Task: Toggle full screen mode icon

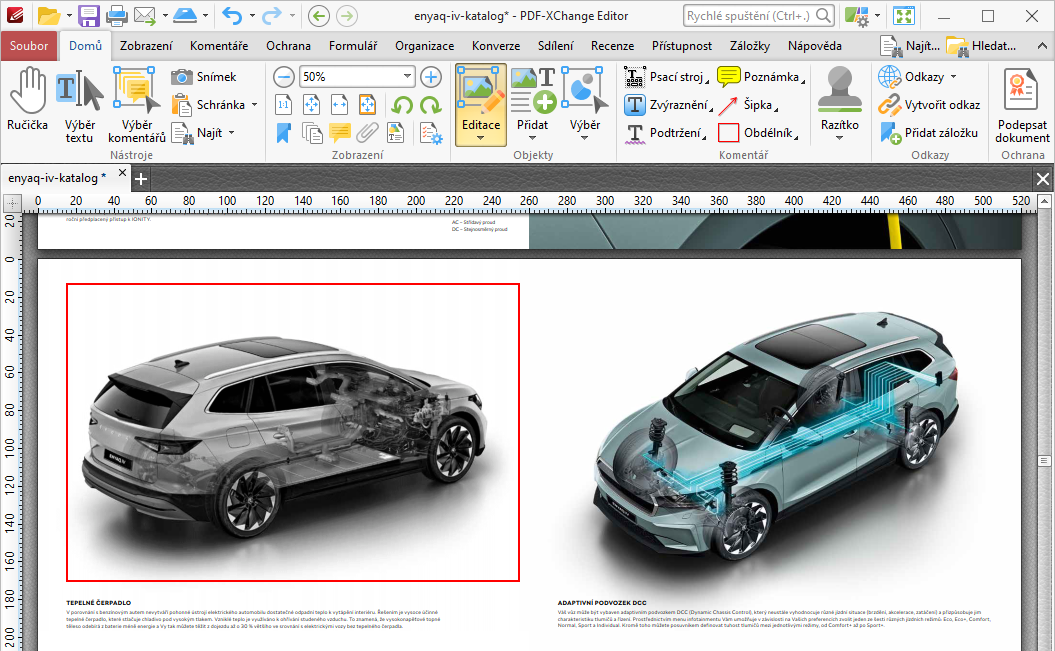Action: coord(903,15)
